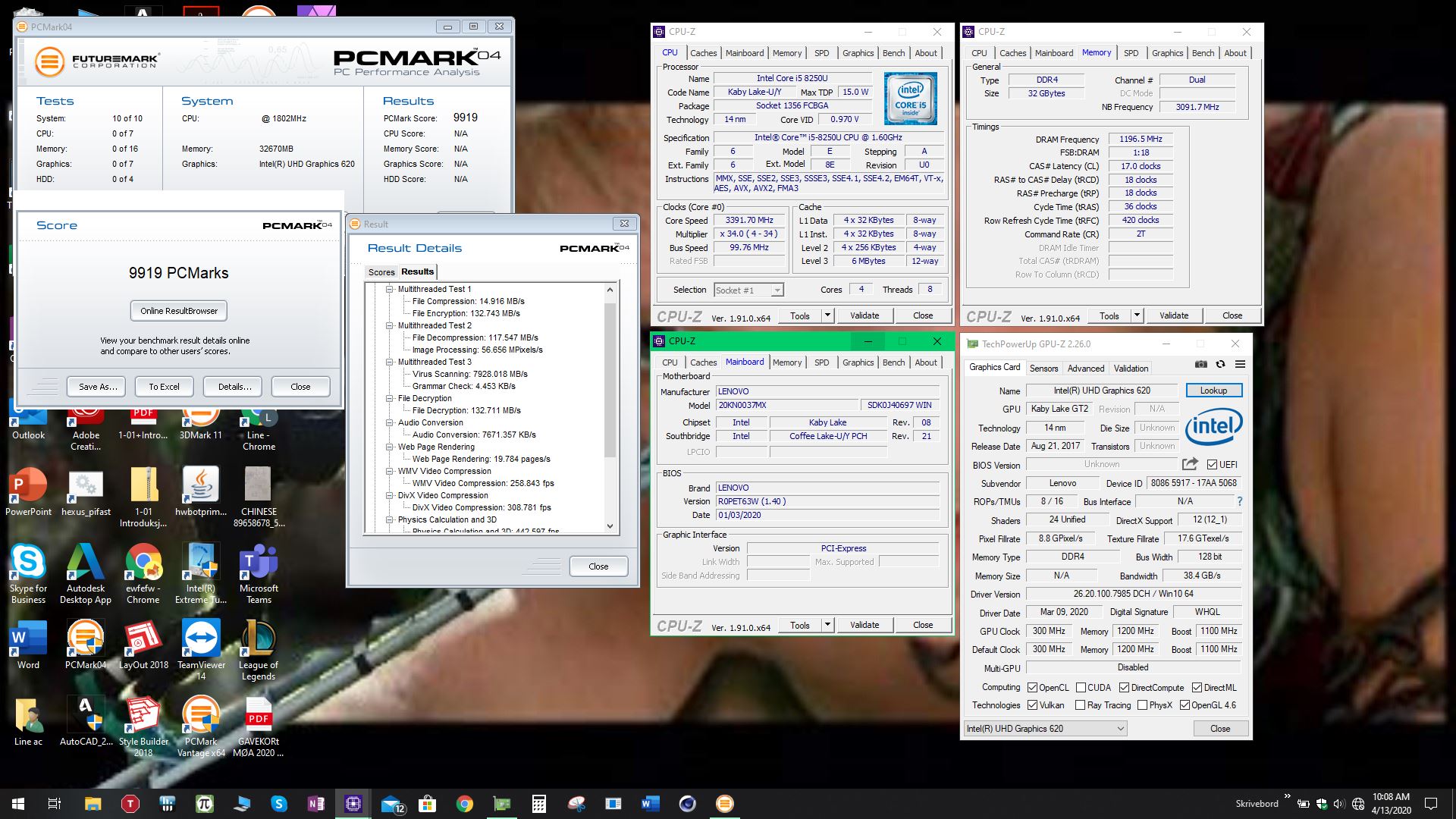Toggle the DirectCompute checkbox

[1124, 688]
